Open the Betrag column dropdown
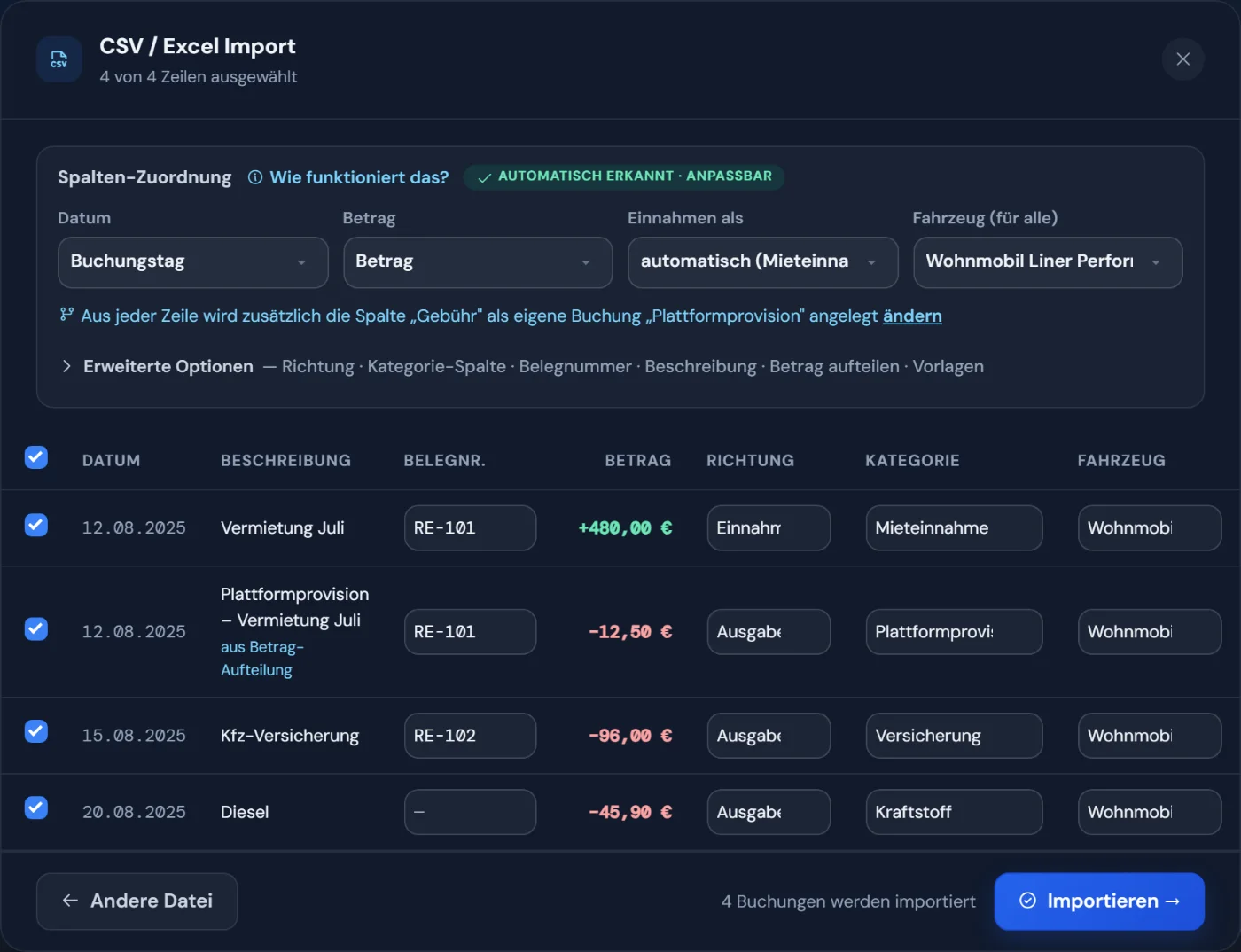This screenshot has height=952, width=1241. (x=478, y=262)
